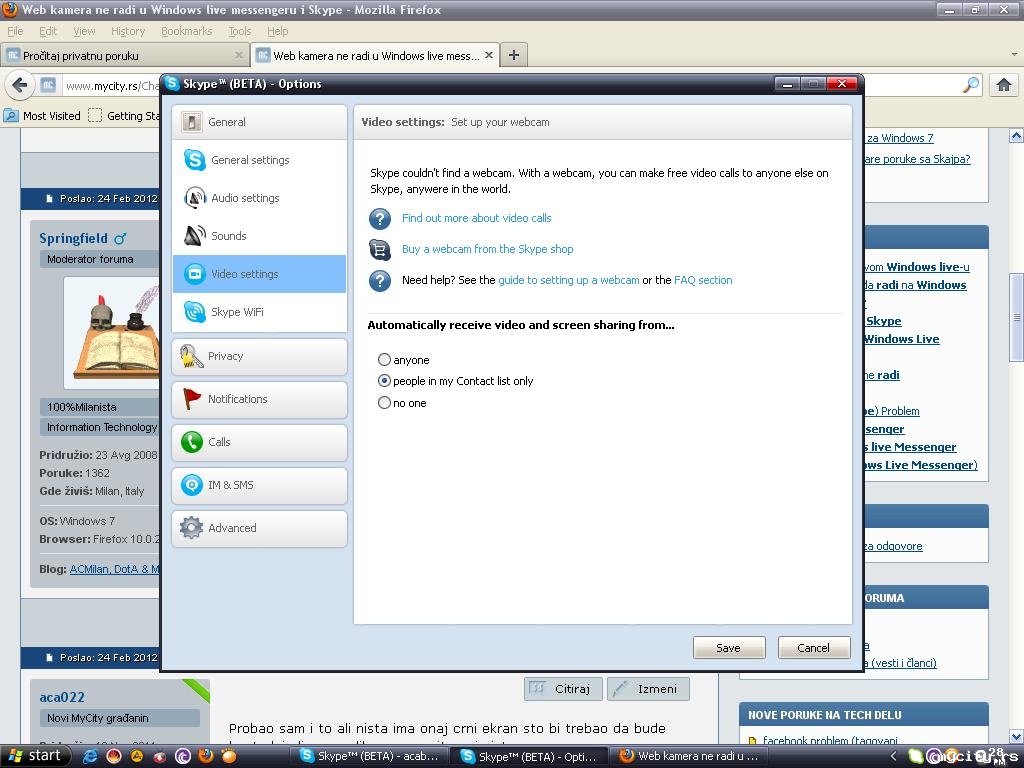Select Video settings in Skype sidebar

click(259, 274)
